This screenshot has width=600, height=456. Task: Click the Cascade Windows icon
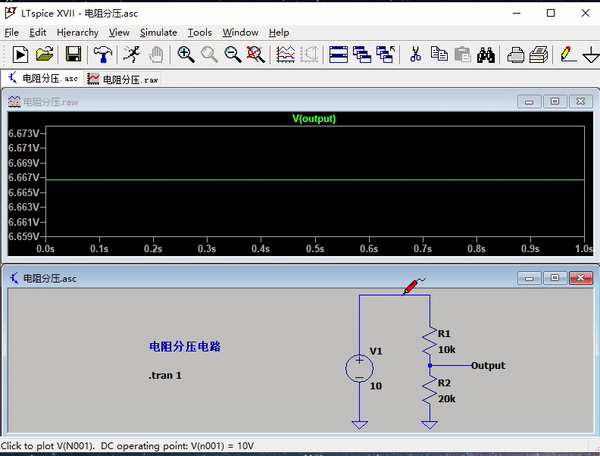coord(362,55)
